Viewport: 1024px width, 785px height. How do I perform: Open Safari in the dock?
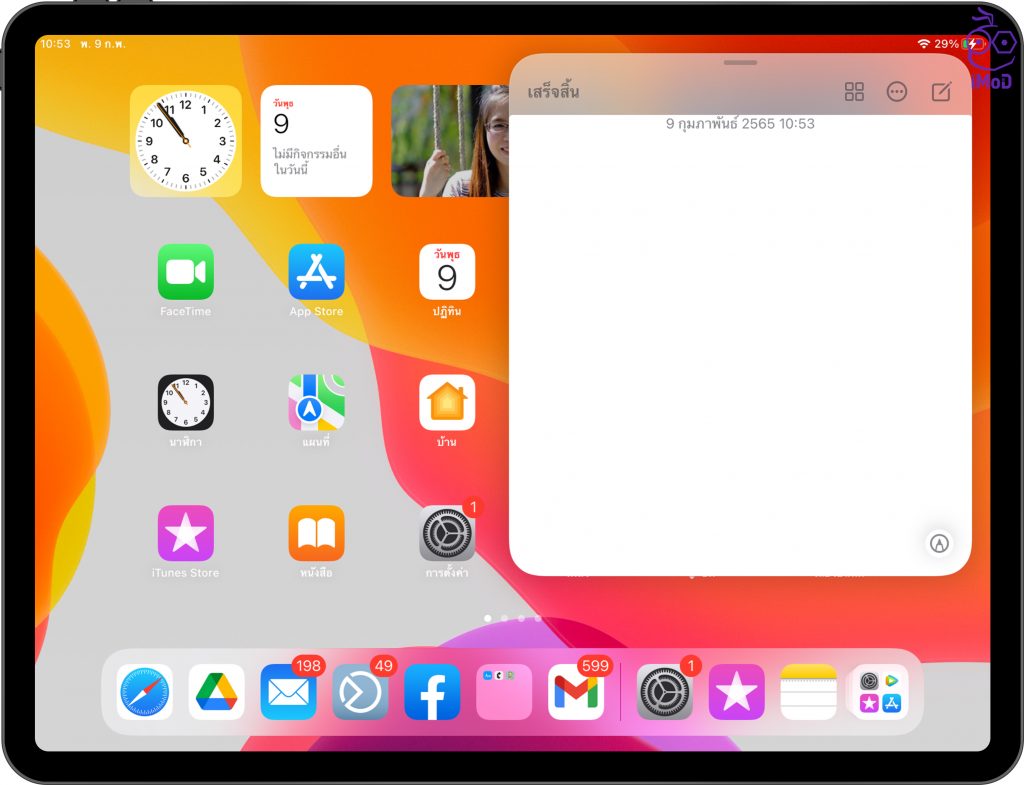point(145,692)
